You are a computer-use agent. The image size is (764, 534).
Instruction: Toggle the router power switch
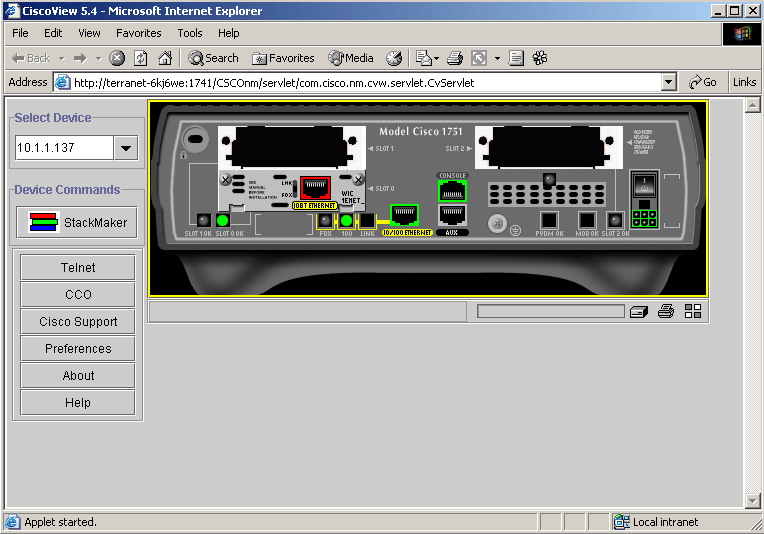644,186
